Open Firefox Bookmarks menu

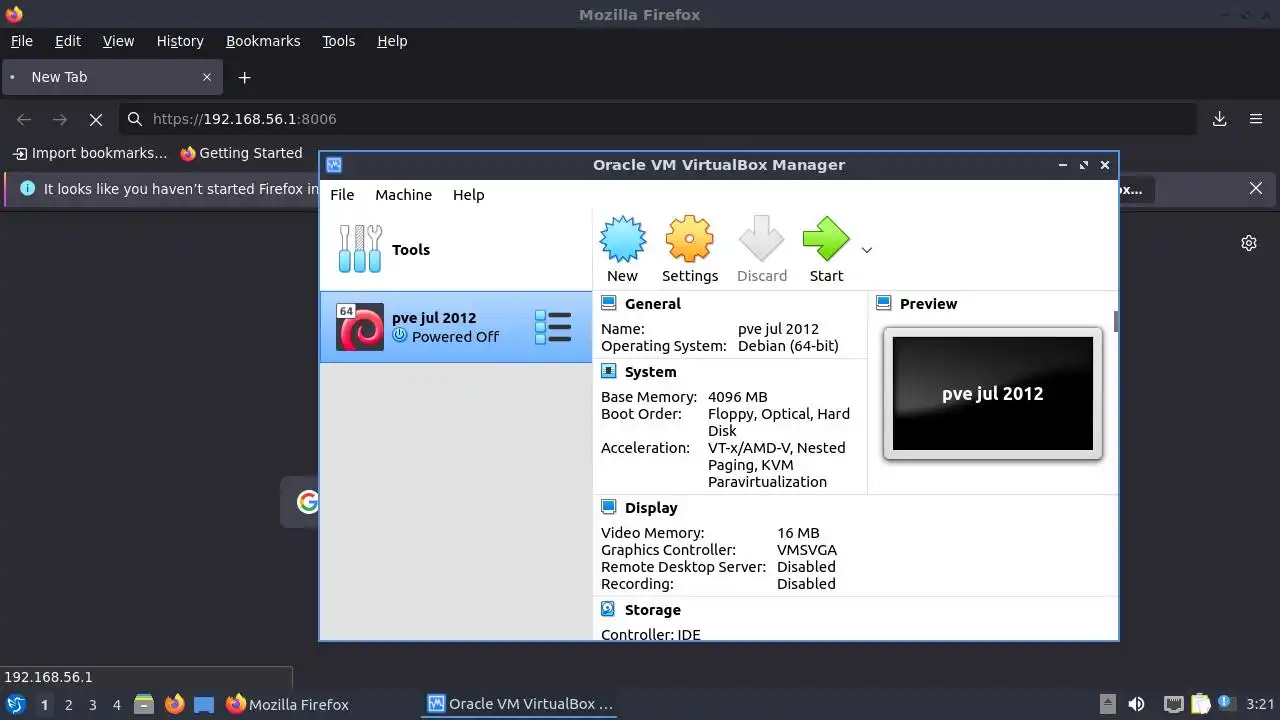click(x=263, y=41)
